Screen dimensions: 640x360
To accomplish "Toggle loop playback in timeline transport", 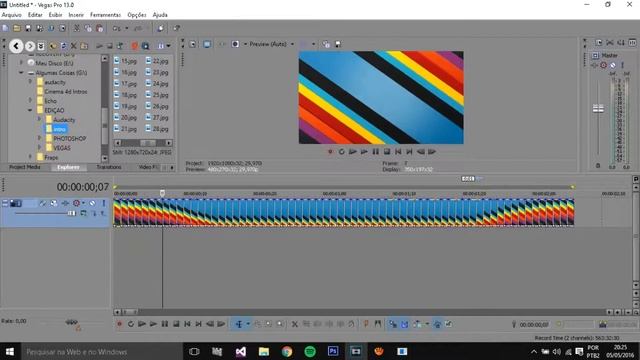I will pyautogui.click(x=131, y=324).
